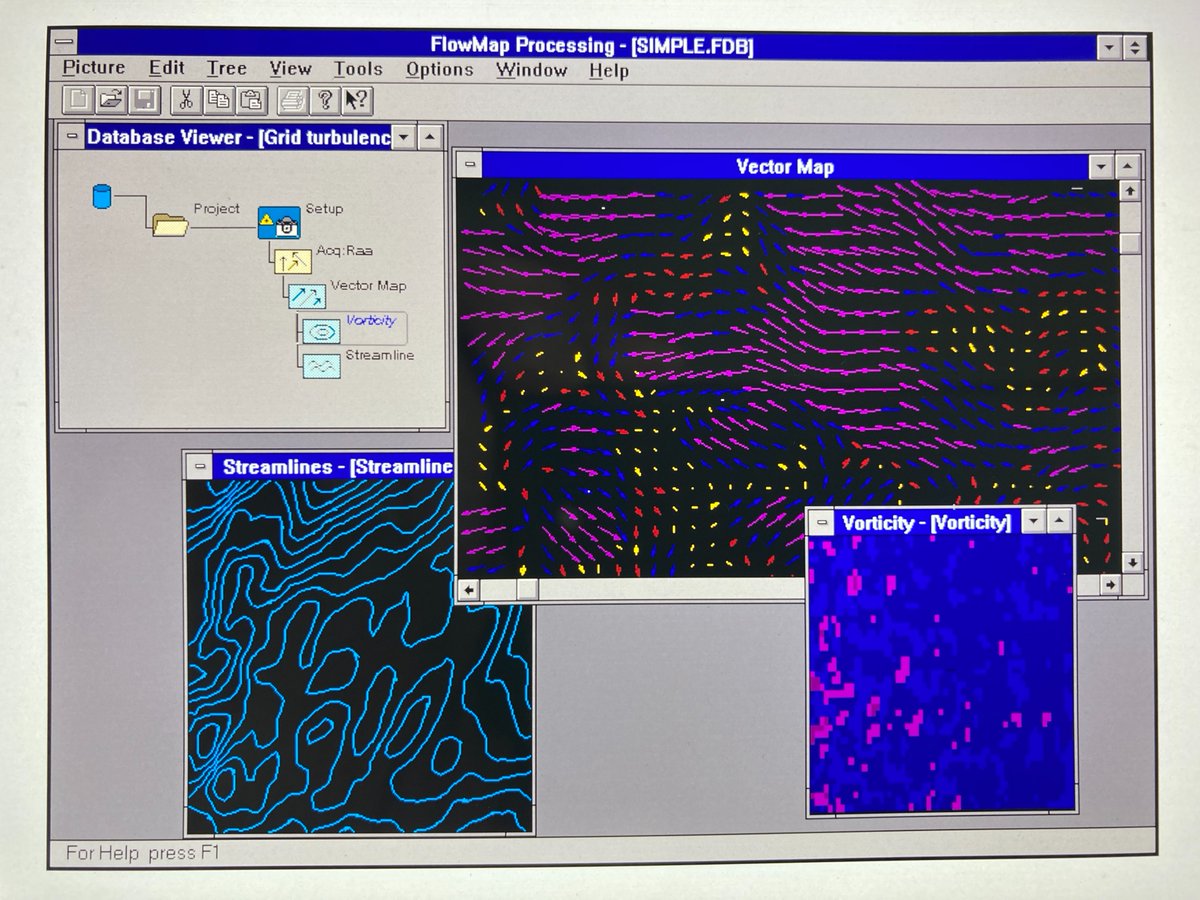Select the Setup camera icon in tree
The width and height of the screenshot is (1200, 900).
[x=278, y=222]
